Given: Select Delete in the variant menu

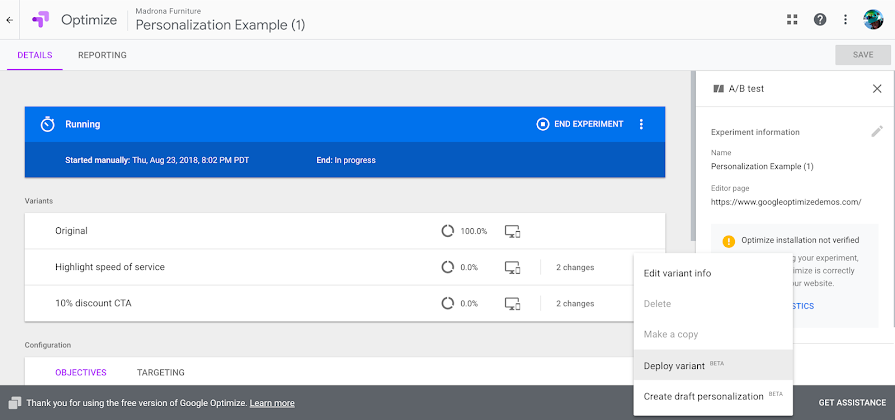Looking at the screenshot, I should 713,304.
